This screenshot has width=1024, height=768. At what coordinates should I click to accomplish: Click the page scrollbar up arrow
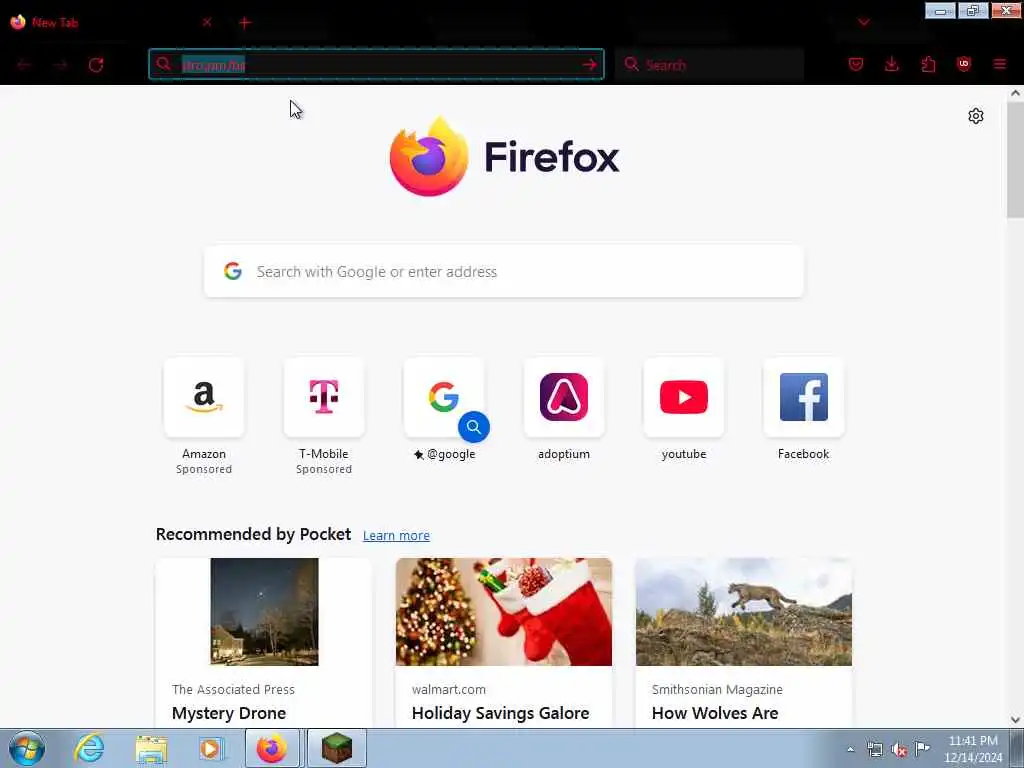pos(1015,93)
